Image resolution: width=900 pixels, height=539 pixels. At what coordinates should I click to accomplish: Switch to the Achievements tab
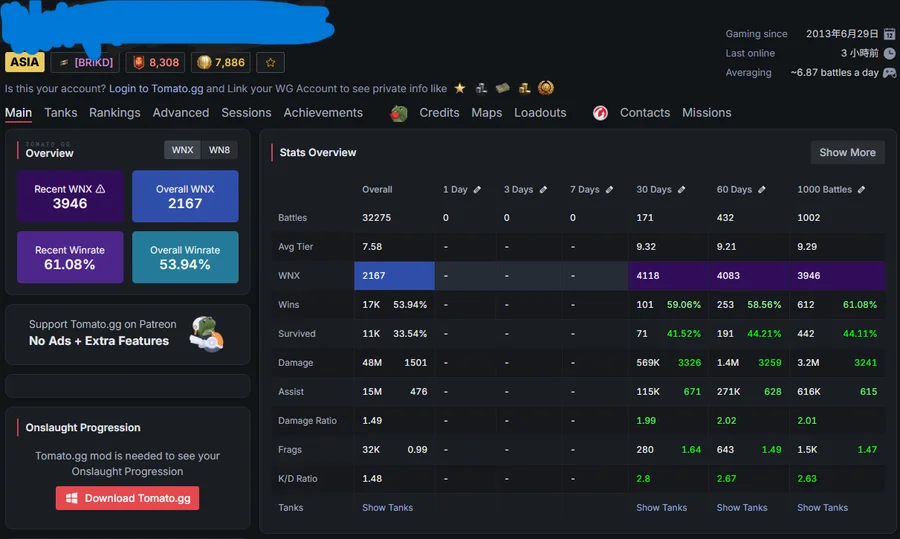[323, 113]
